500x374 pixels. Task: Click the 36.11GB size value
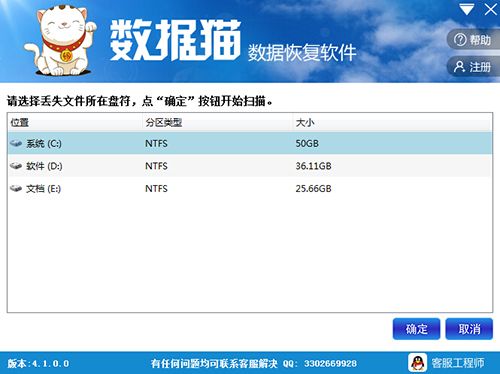[313, 166]
